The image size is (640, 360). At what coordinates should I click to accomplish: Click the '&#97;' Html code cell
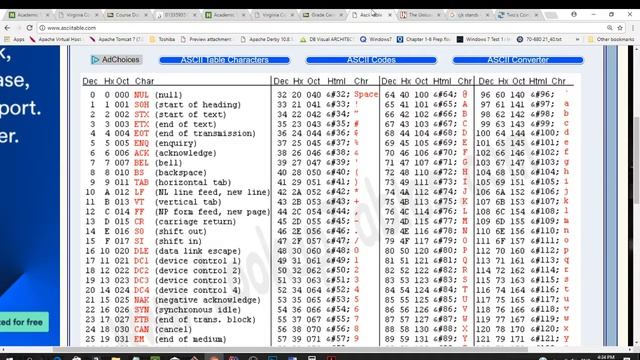point(542,104)
